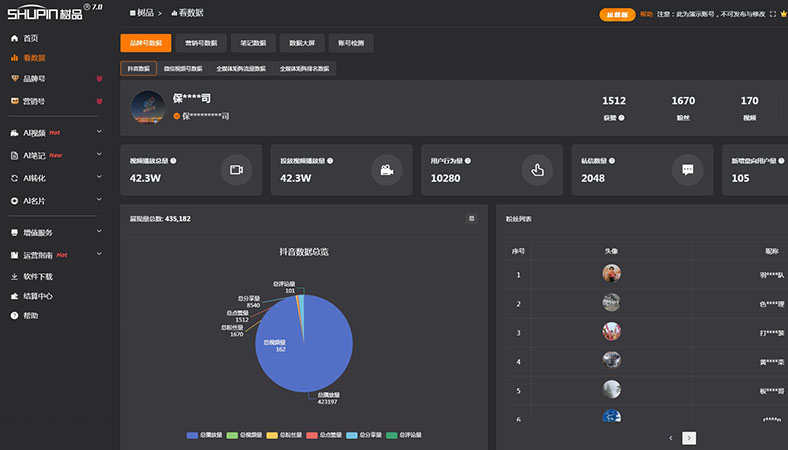Image resolution: width=788 pixels, height=450 pixels.
Task: Open 软件下载 in the sidebar
Action: (32, 277)
